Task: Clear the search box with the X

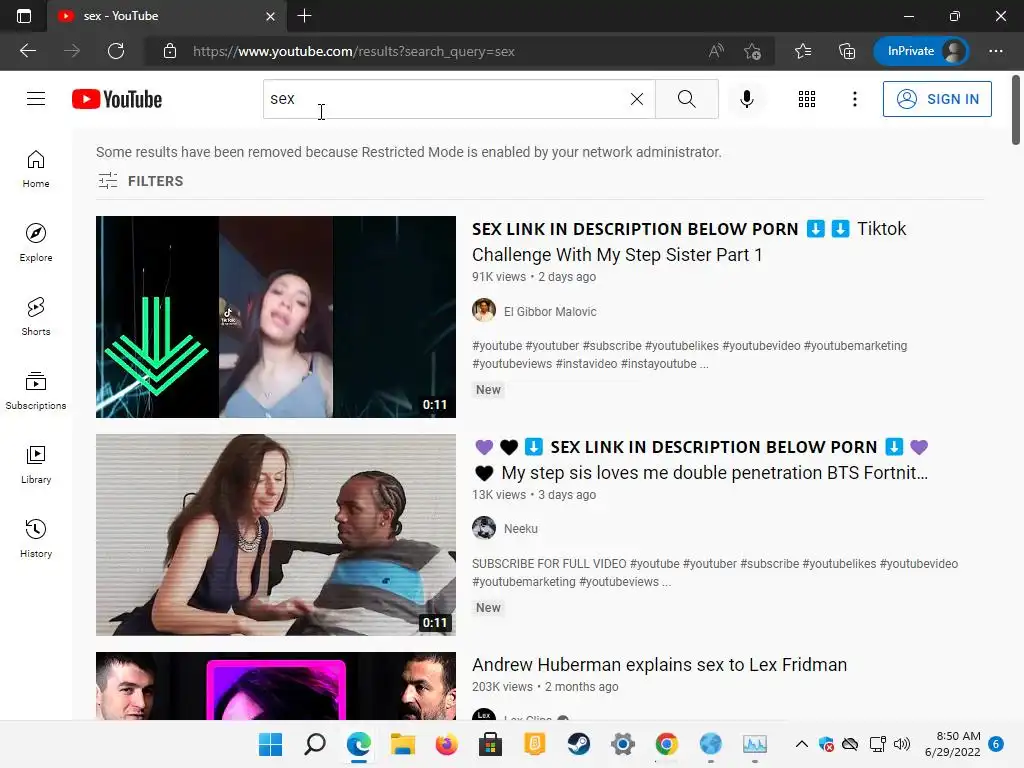Action: coord(637,99)
